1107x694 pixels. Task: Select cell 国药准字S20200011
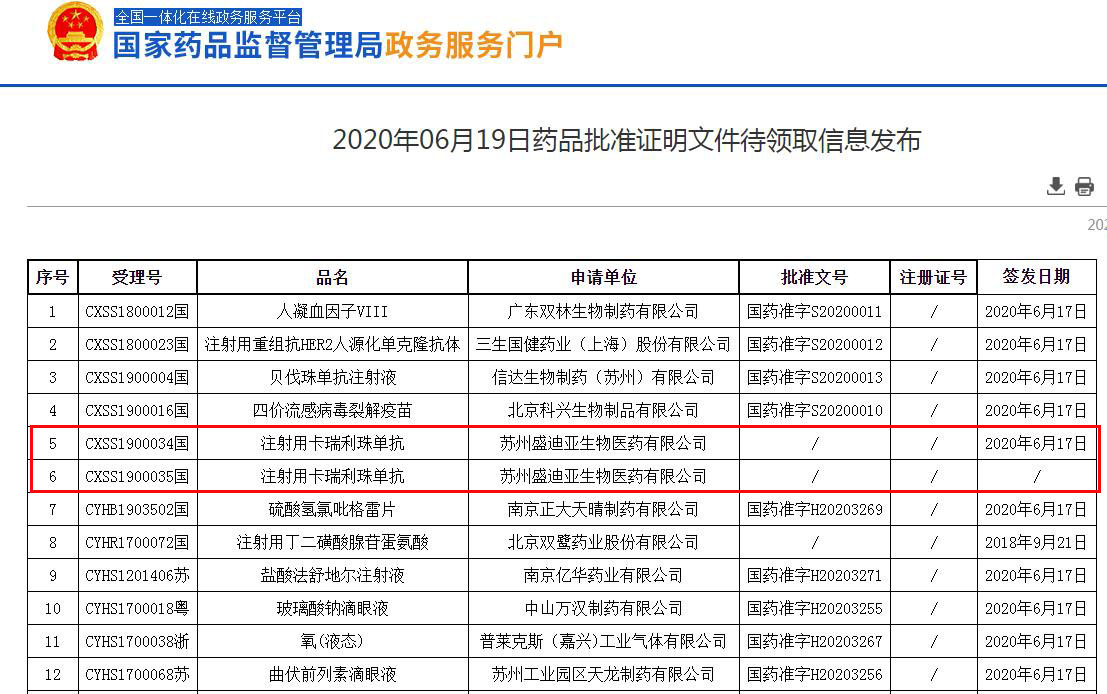click(x=815, y=311)
